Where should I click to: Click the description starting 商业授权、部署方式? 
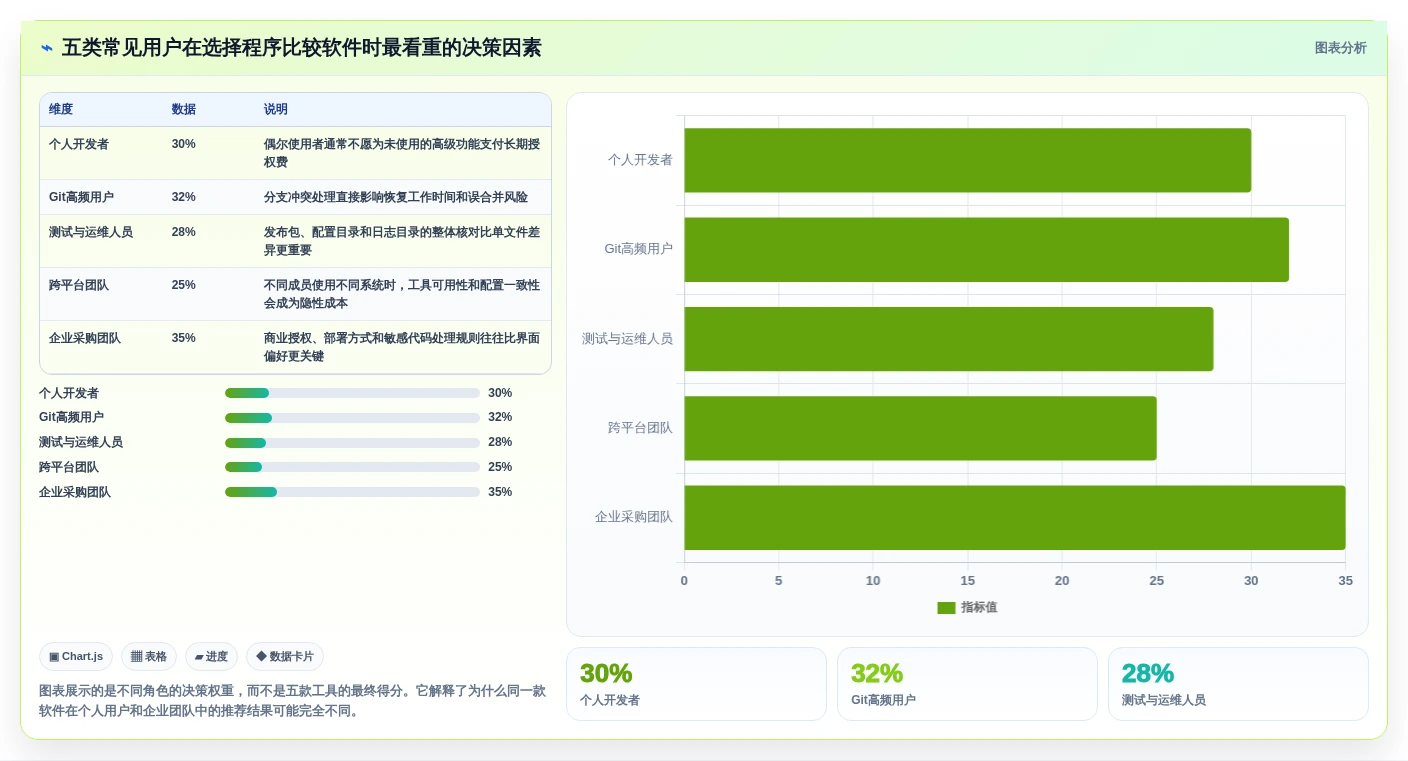pos(402,347)
